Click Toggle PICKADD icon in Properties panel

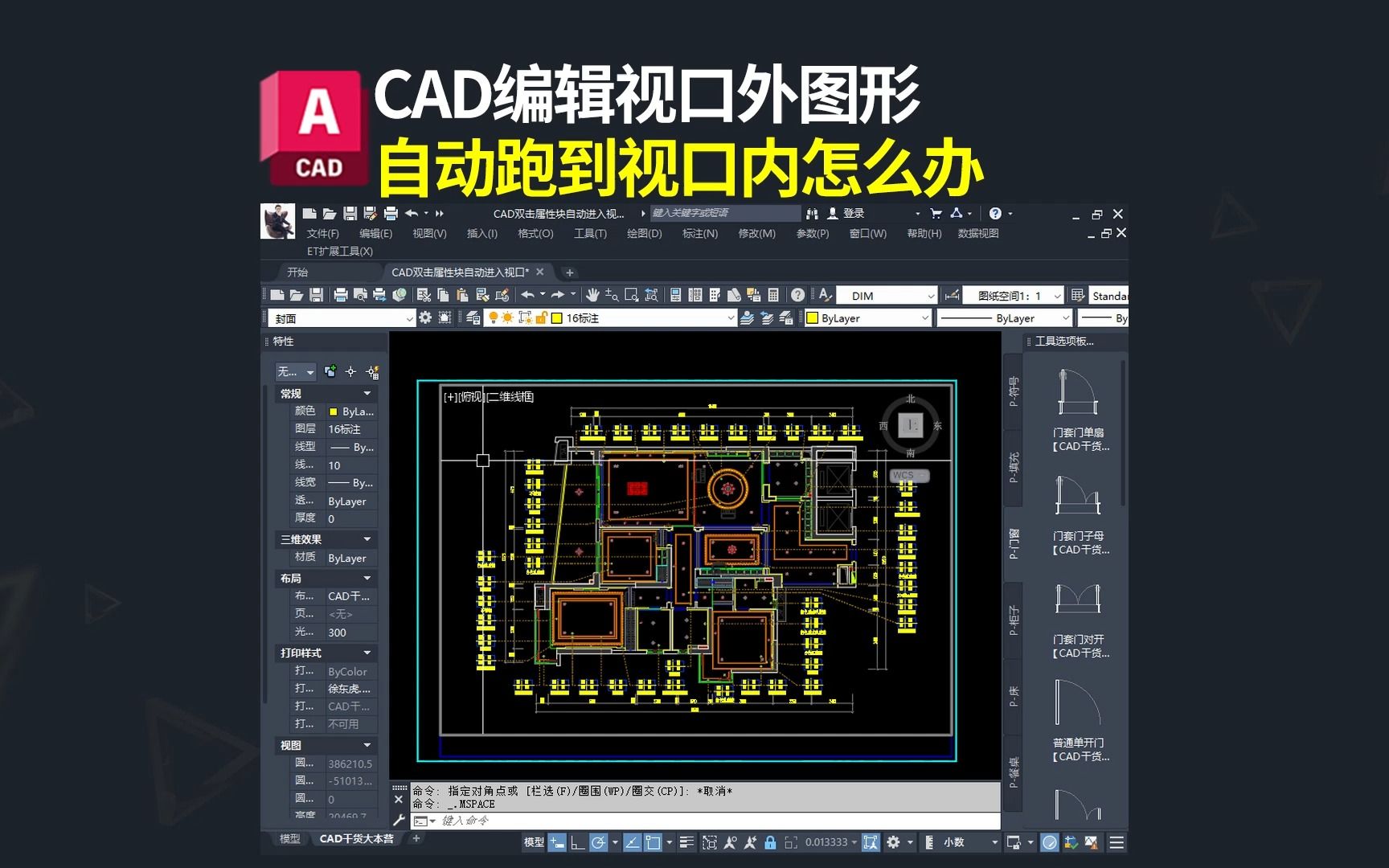(330, 371)
